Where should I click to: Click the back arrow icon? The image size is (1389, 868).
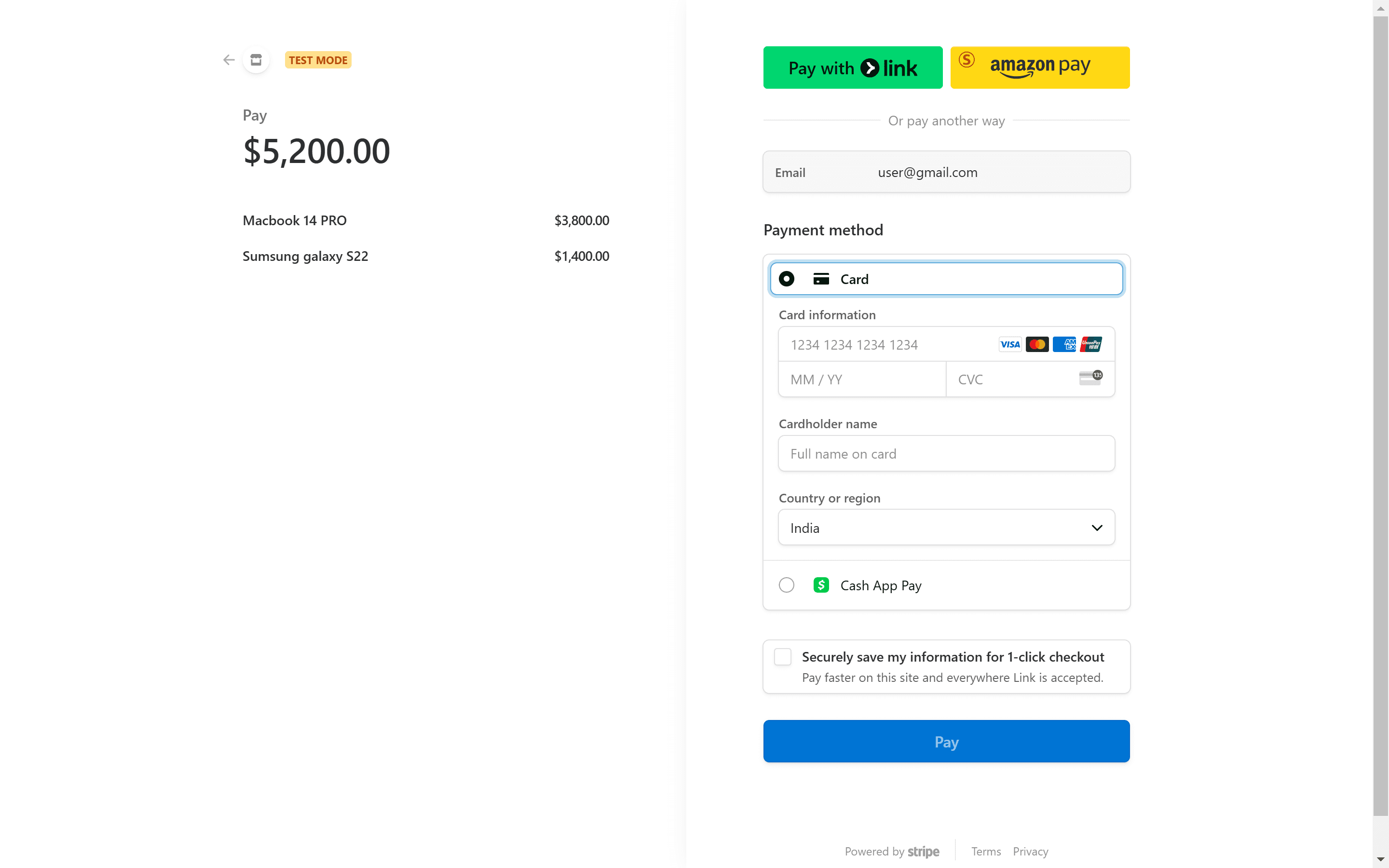point(229,60)
